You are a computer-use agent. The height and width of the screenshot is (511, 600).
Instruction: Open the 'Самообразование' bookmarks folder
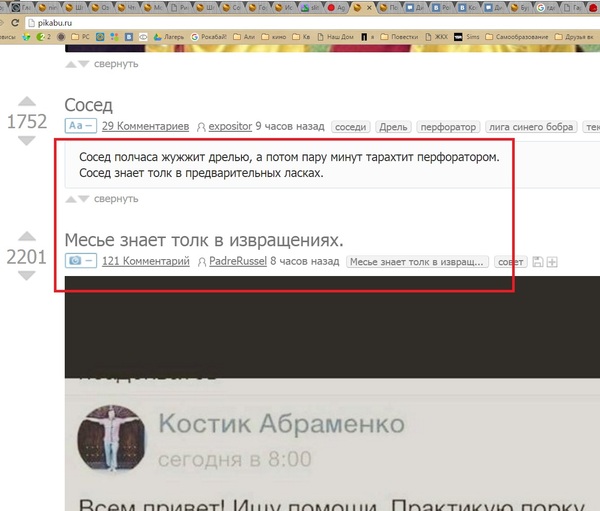tap(517, 37)
